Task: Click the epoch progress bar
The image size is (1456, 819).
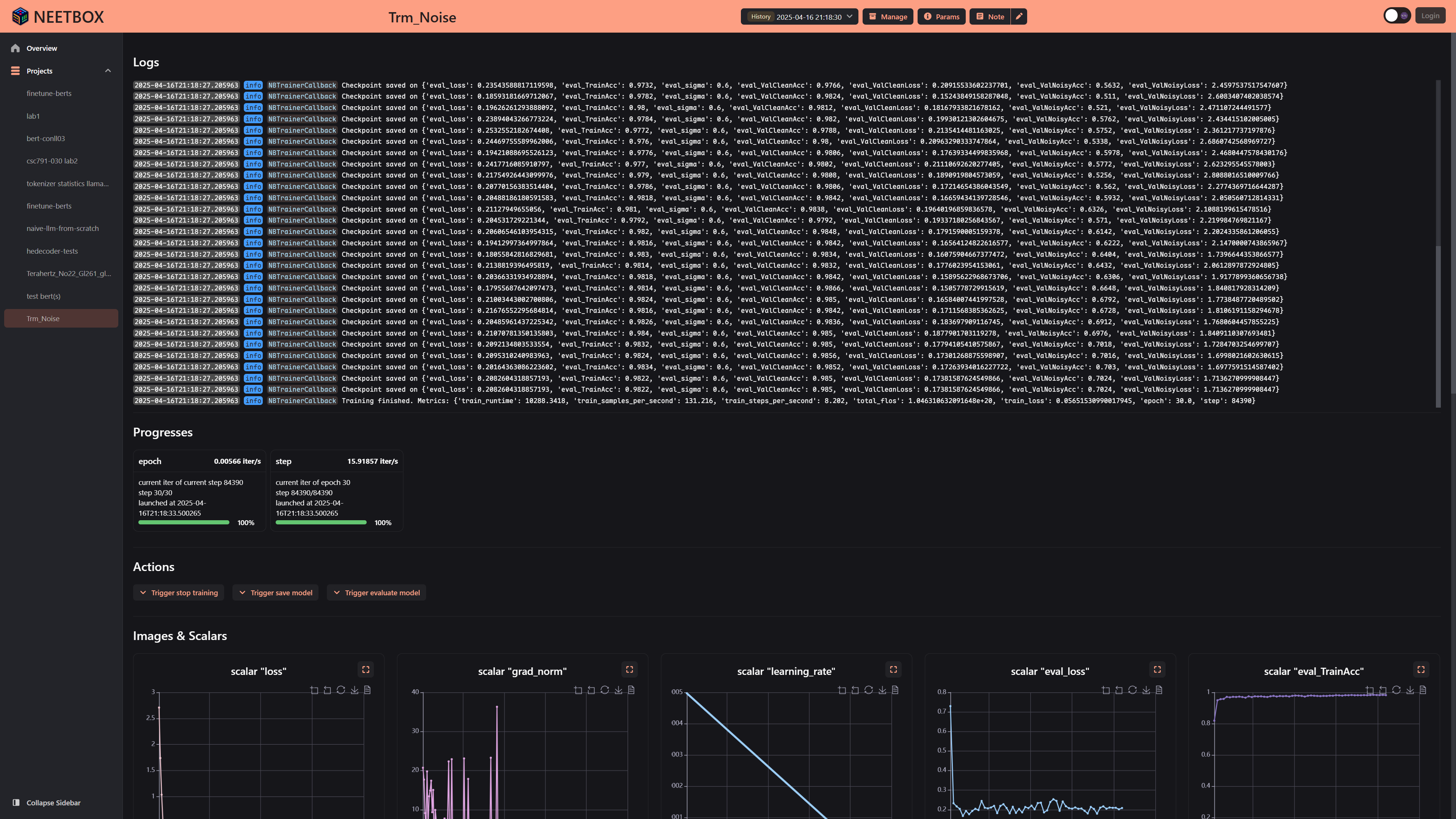Action: pos(184,522)
